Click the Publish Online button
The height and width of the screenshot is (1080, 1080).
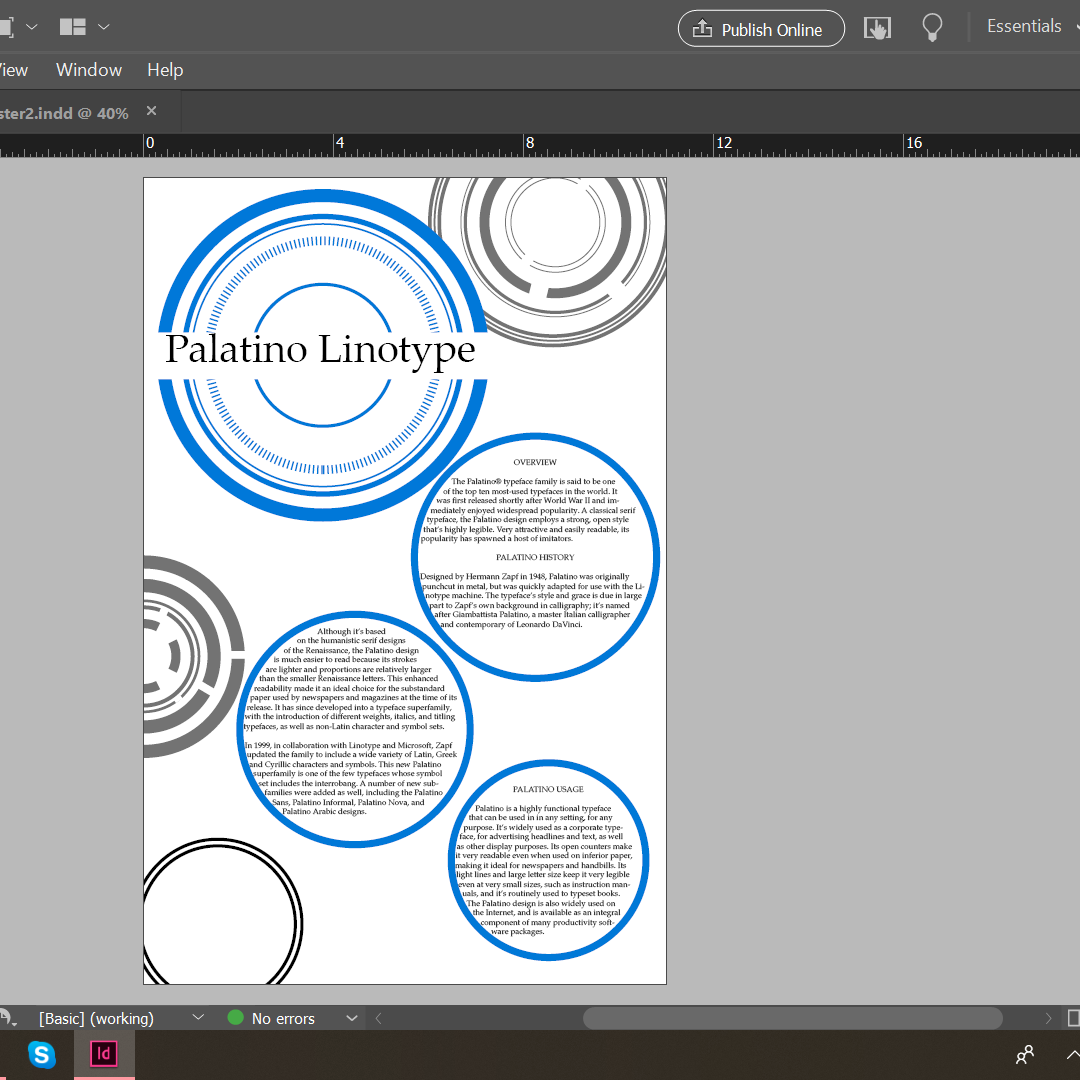[x=761, y=29]
